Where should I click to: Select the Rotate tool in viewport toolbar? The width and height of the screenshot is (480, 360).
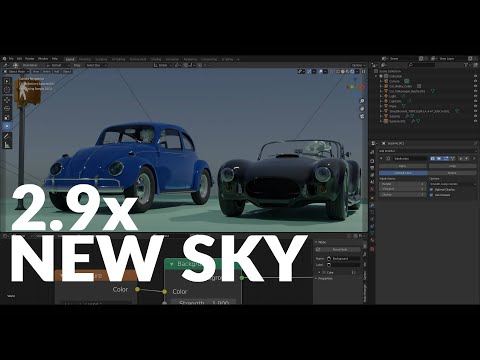7,108
